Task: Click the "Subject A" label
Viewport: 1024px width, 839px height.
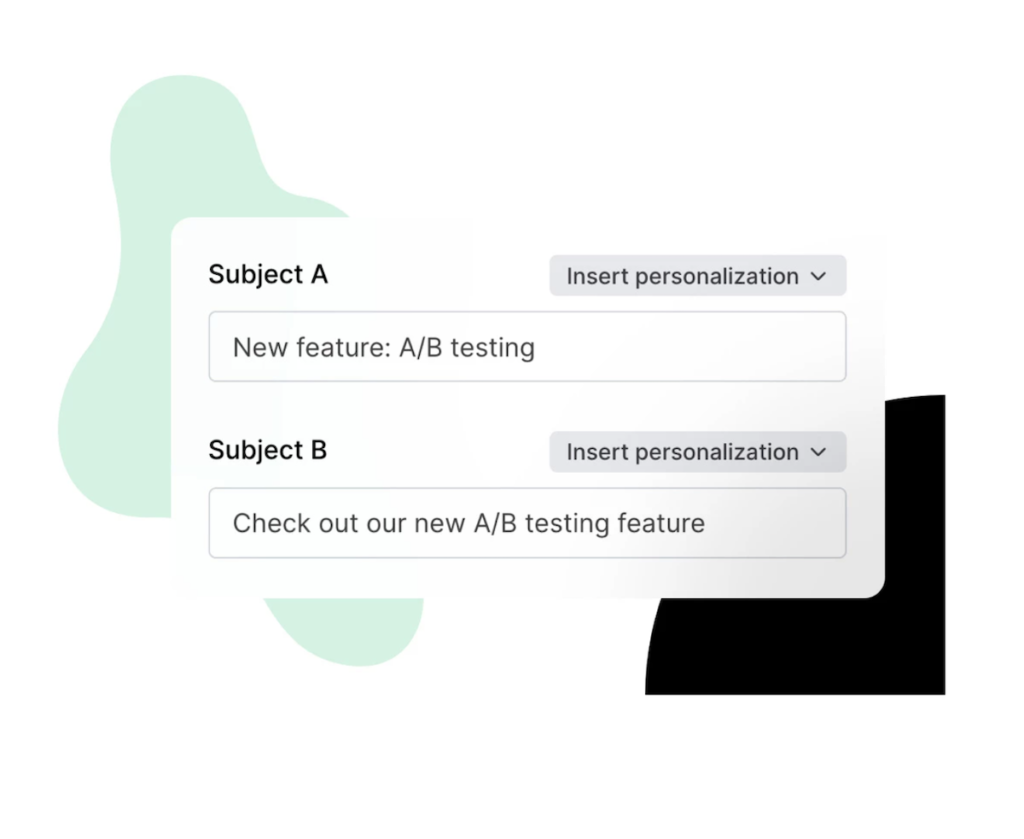Action: click(x=268, y=274)
